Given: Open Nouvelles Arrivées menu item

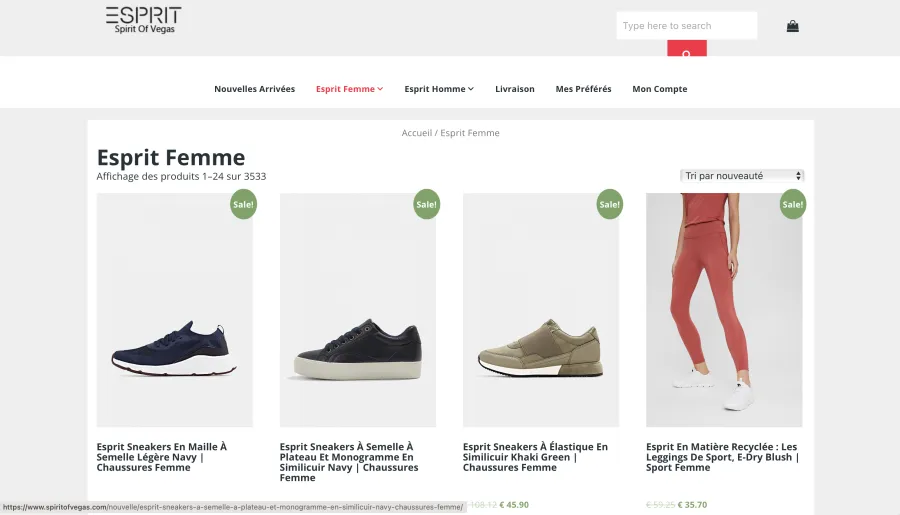Looking at the screenshot, I should [254, 89].
